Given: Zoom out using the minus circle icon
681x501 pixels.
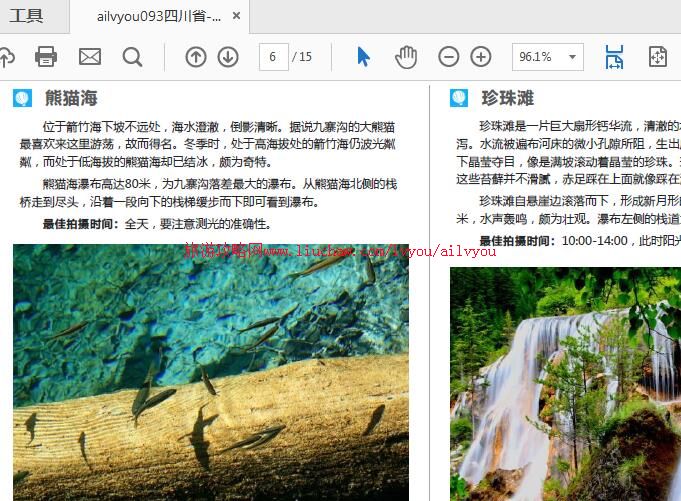Looking at the screenshot, I should 449,57.
